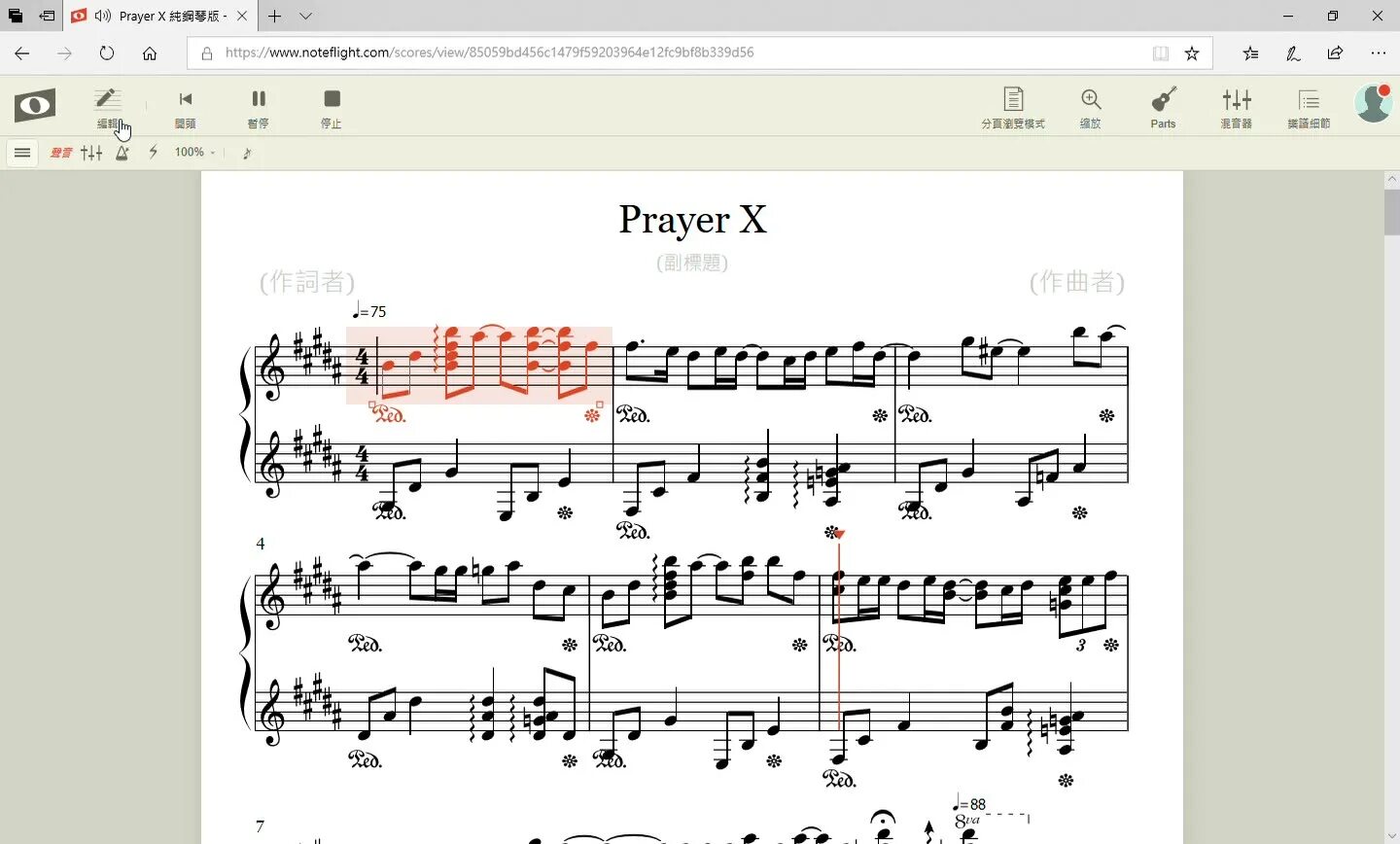The width and height of the screenshot is (1400, 844).
Task: Select the Prayer X 純鋼琴版 browser tab
Action: [161, 16]
